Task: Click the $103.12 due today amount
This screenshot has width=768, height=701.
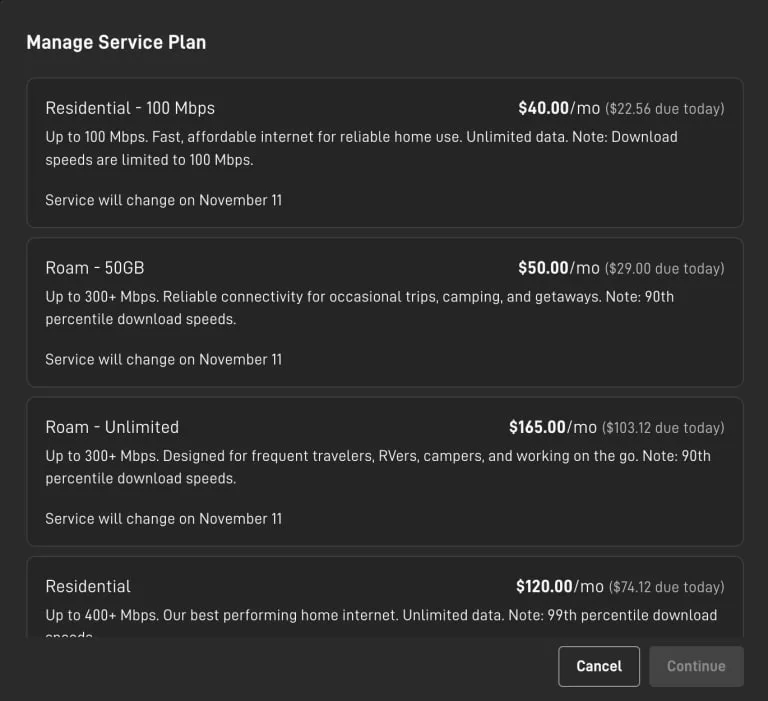Action: click(x=662, y=428)
